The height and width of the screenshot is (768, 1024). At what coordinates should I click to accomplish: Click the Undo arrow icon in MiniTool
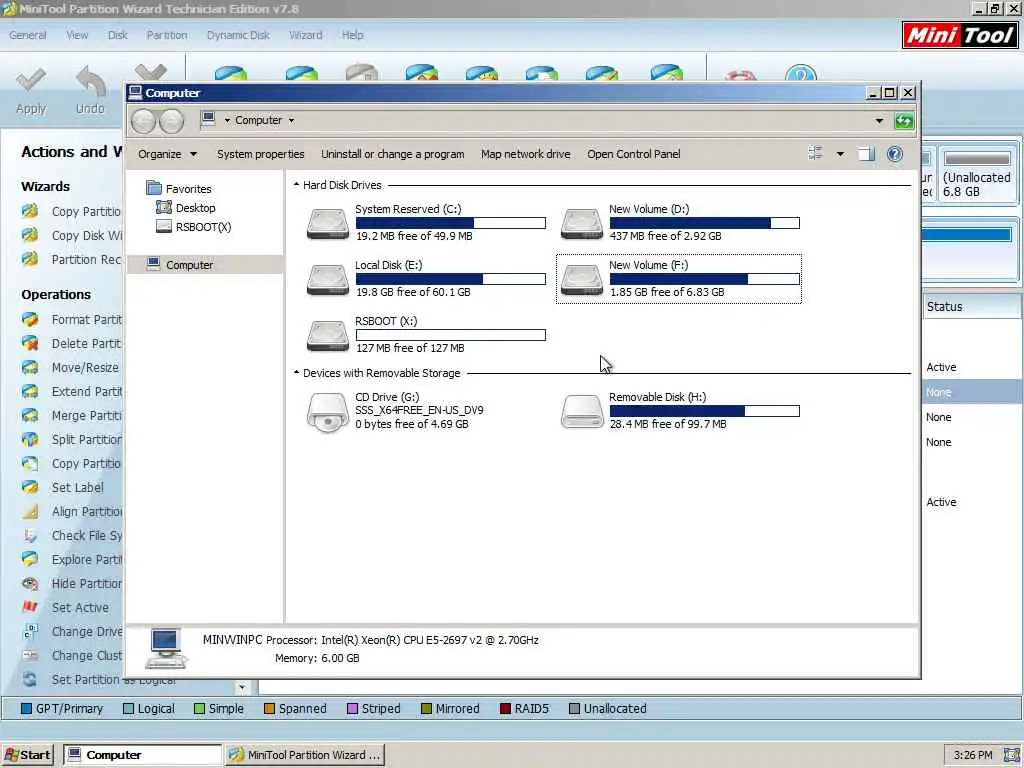(x=91, y=81)
